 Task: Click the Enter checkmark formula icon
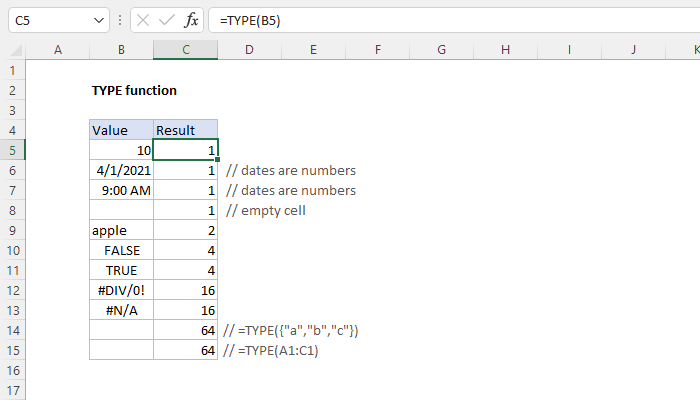point(167,20)
